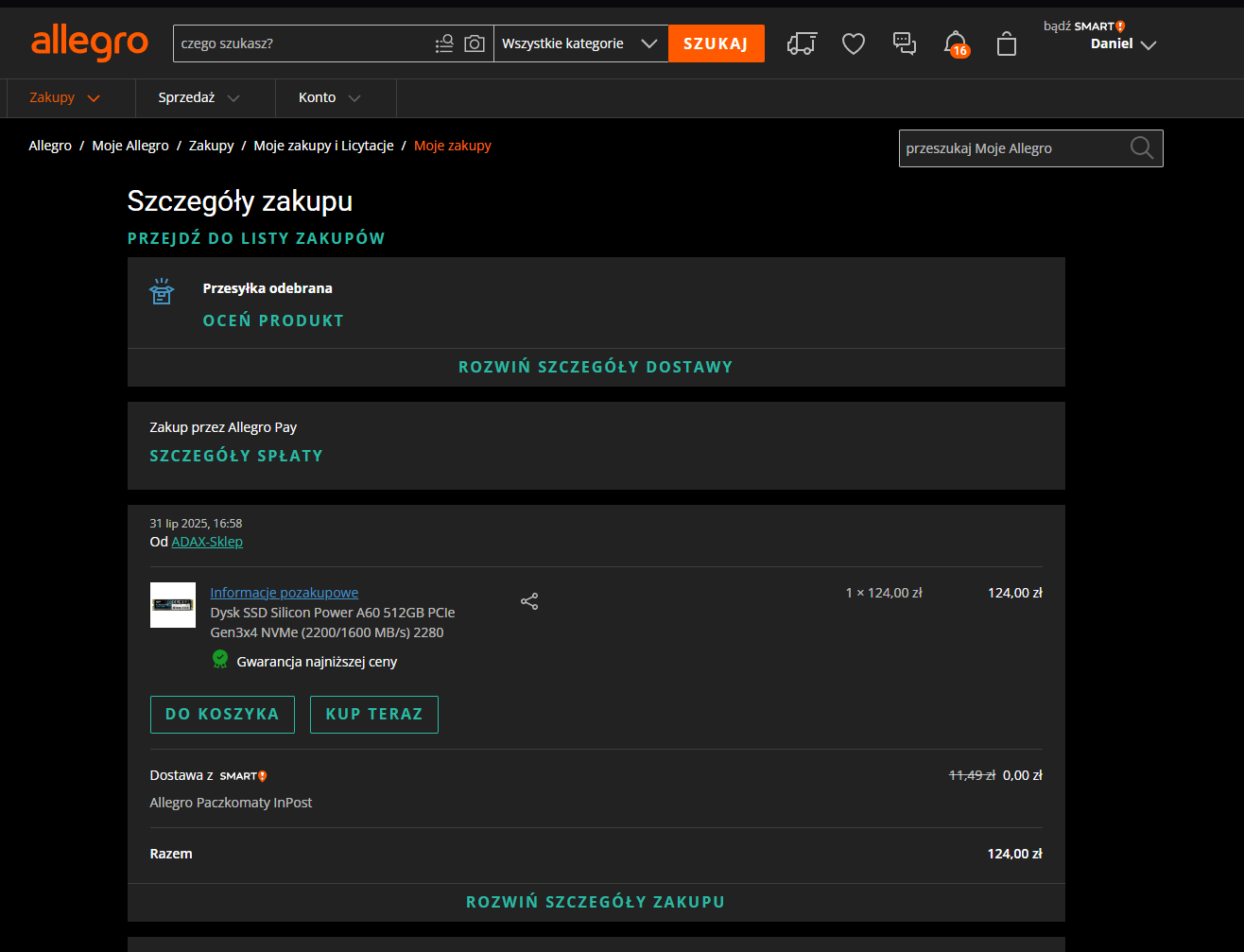Open favorites heart icon

(854, 43)
